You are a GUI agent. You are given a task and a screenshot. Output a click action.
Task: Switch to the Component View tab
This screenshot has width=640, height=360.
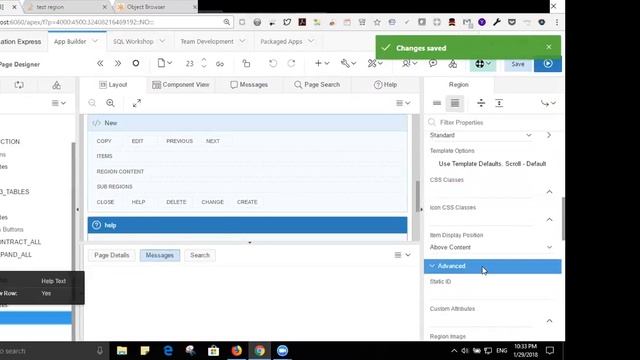coord(180,84)
